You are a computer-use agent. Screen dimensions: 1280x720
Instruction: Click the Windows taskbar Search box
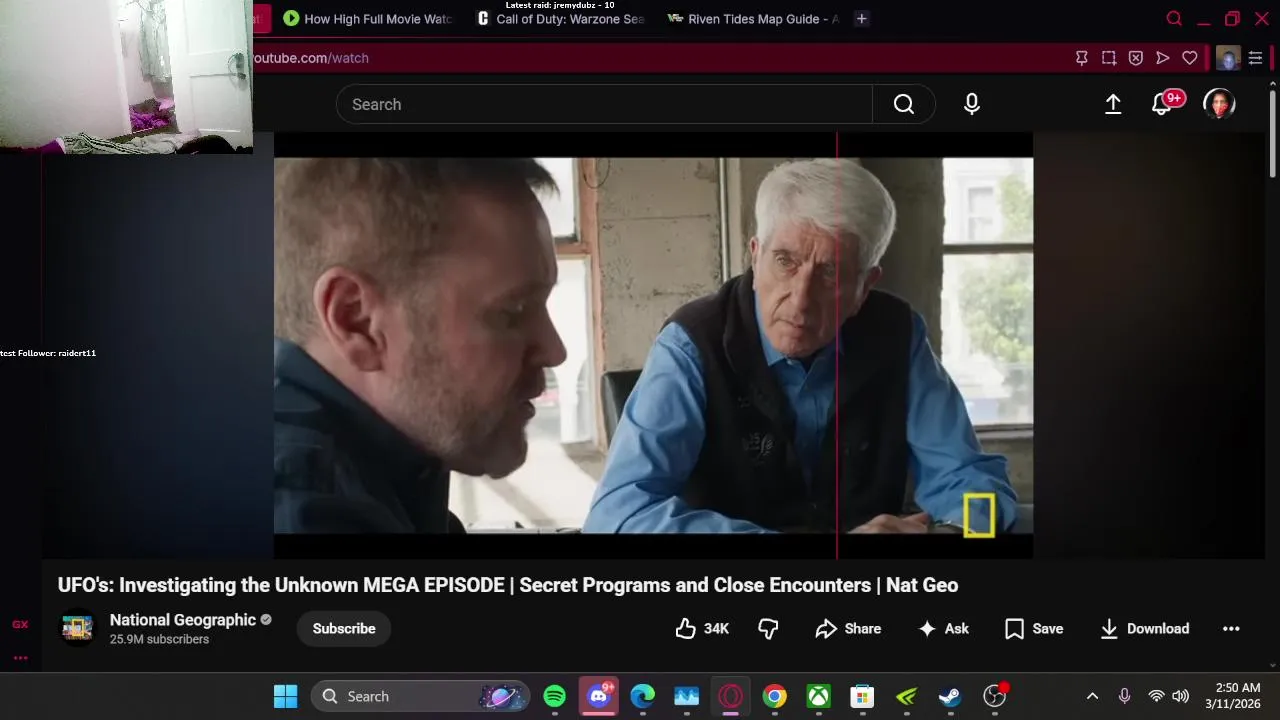pos(418,696)
